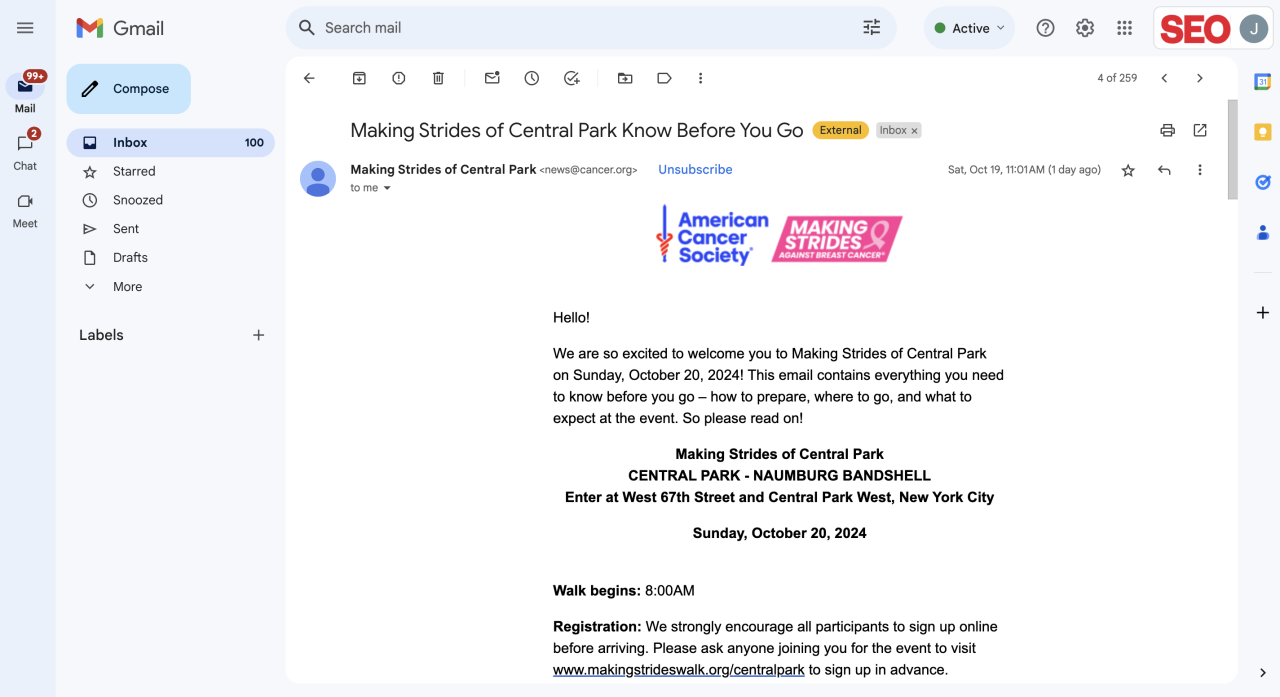
Task: Hide the side panel chevron
Action: [x=1263, y=673]
